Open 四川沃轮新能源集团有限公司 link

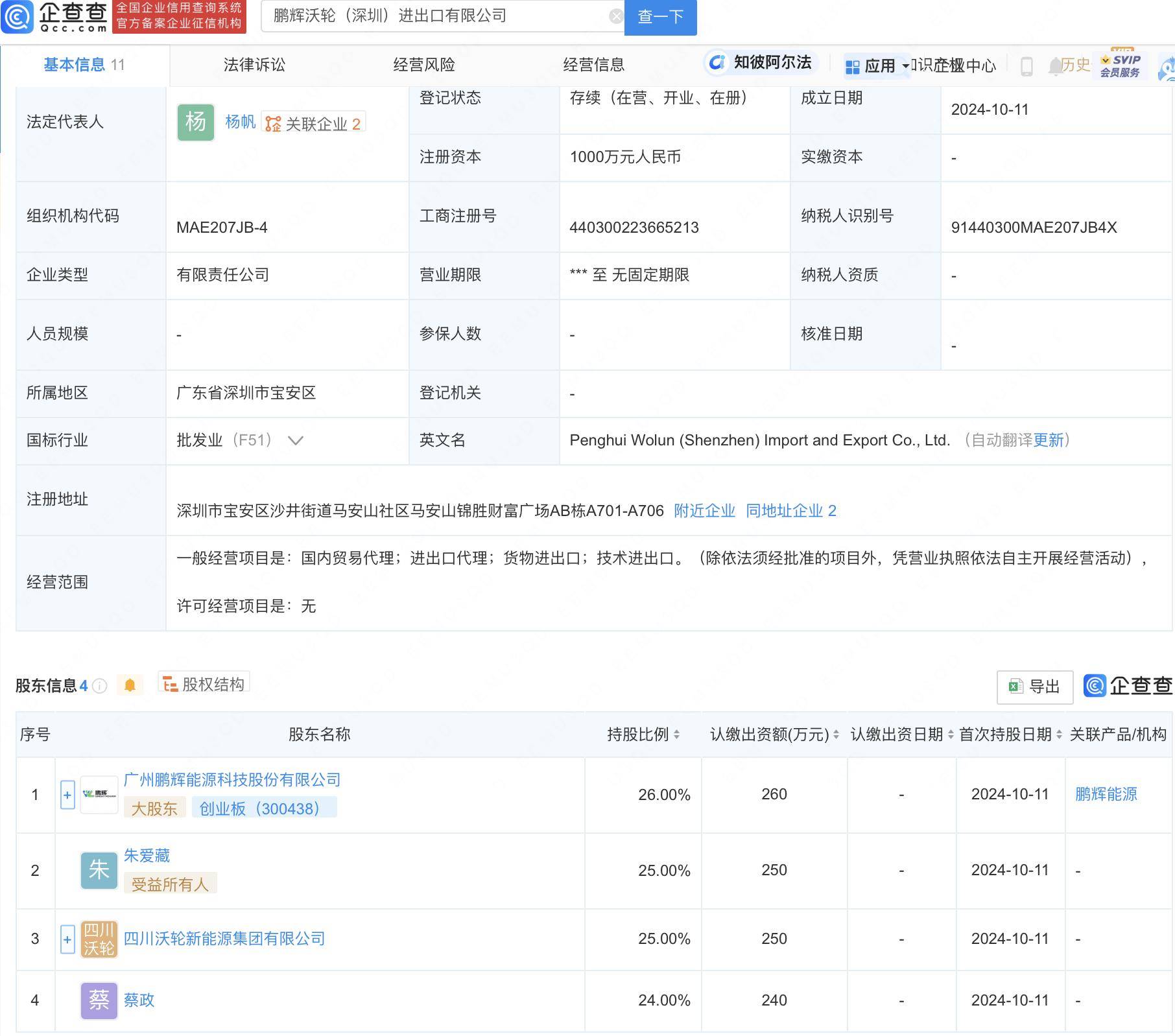pos(224,939)
